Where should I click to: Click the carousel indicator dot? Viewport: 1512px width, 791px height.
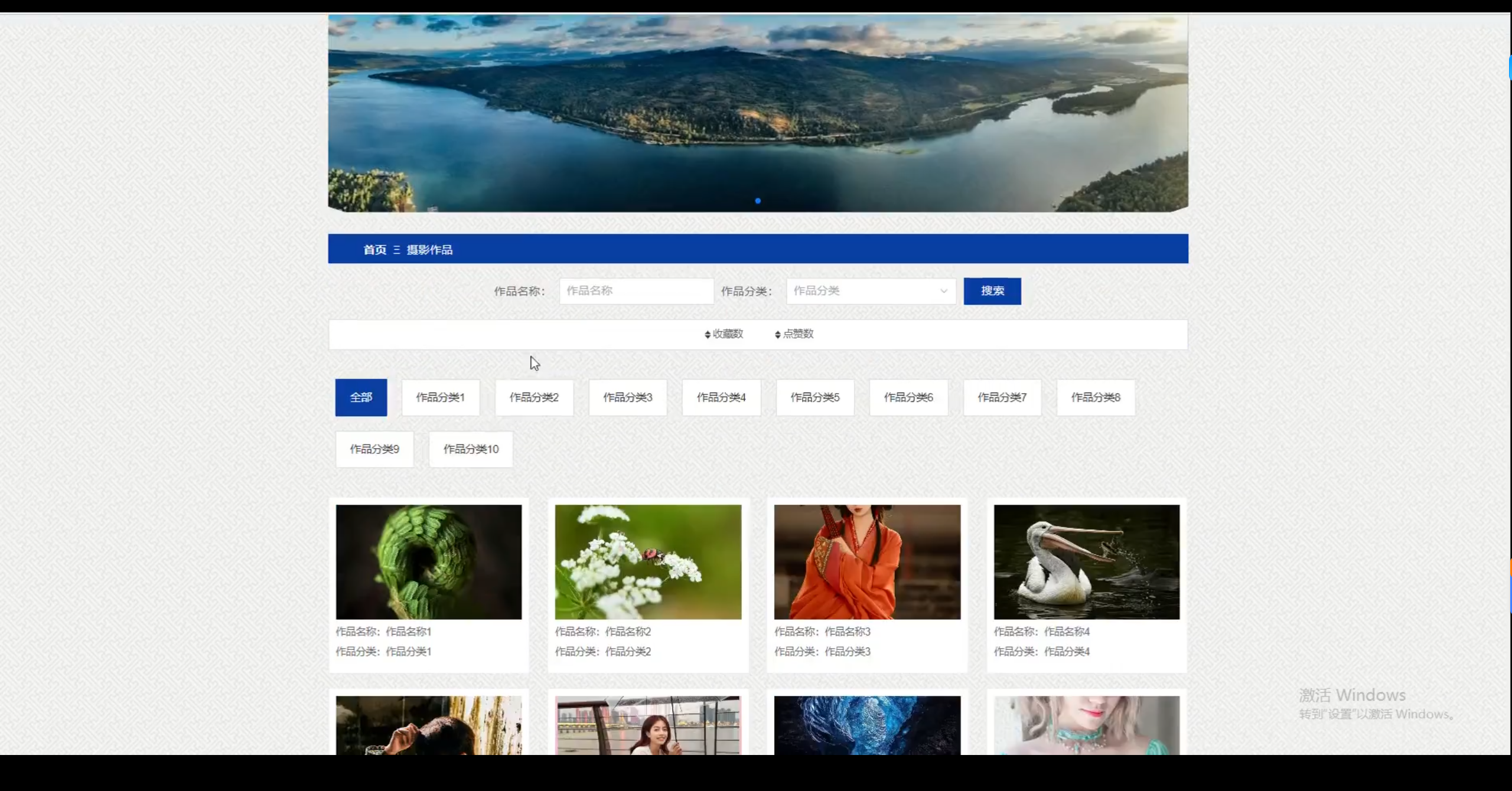tap(758, 201)
